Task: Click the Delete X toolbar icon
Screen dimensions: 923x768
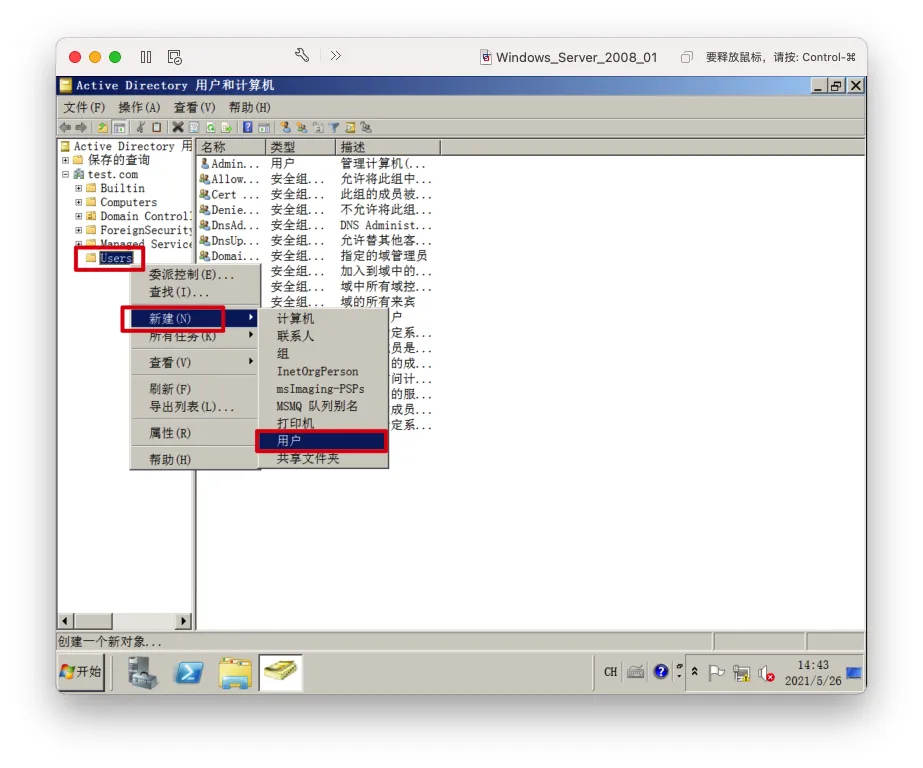Action: point(178,127)
